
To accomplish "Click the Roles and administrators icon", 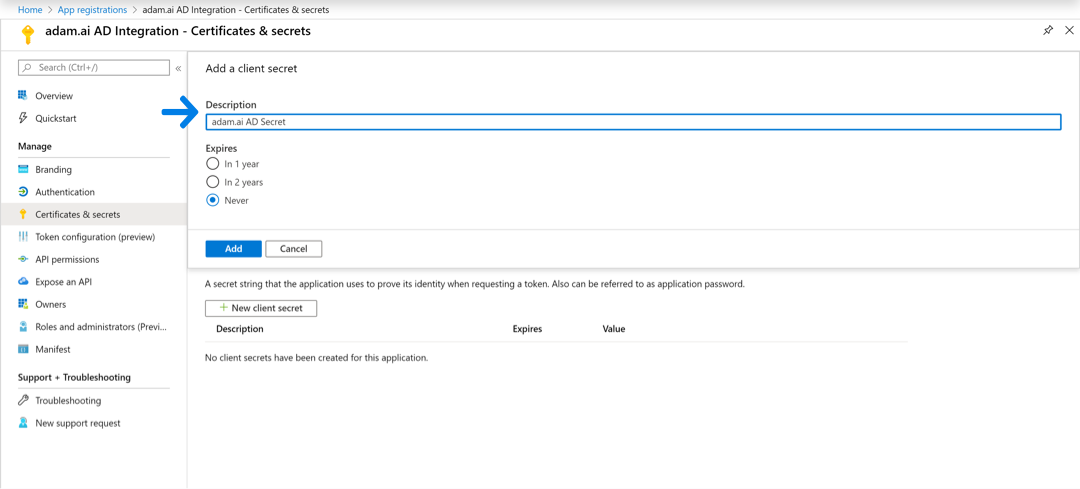I will [x=23, y=326].
